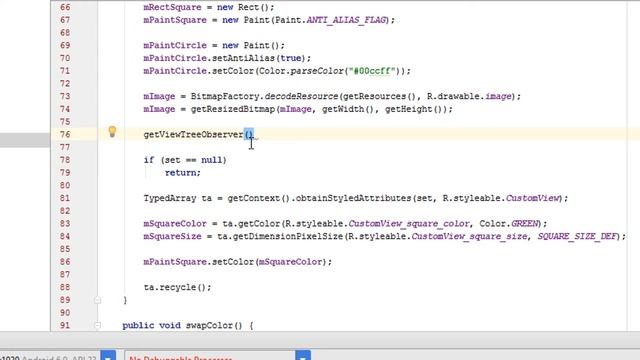Click 'ta.recycle()' on line 88

[175, 287]
